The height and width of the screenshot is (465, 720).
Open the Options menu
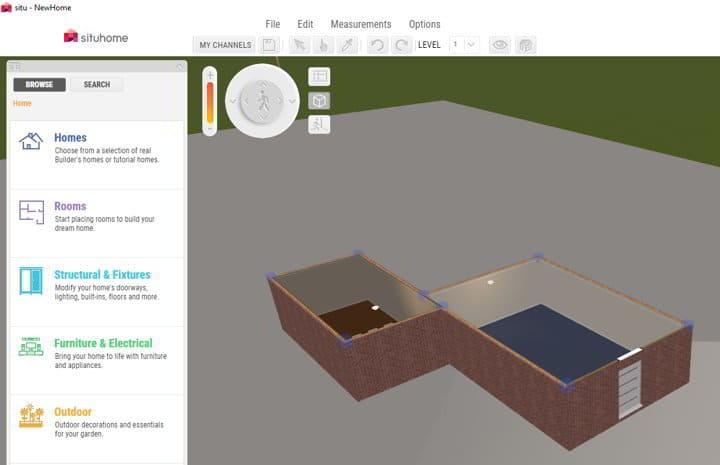click(x=424, y=24)
